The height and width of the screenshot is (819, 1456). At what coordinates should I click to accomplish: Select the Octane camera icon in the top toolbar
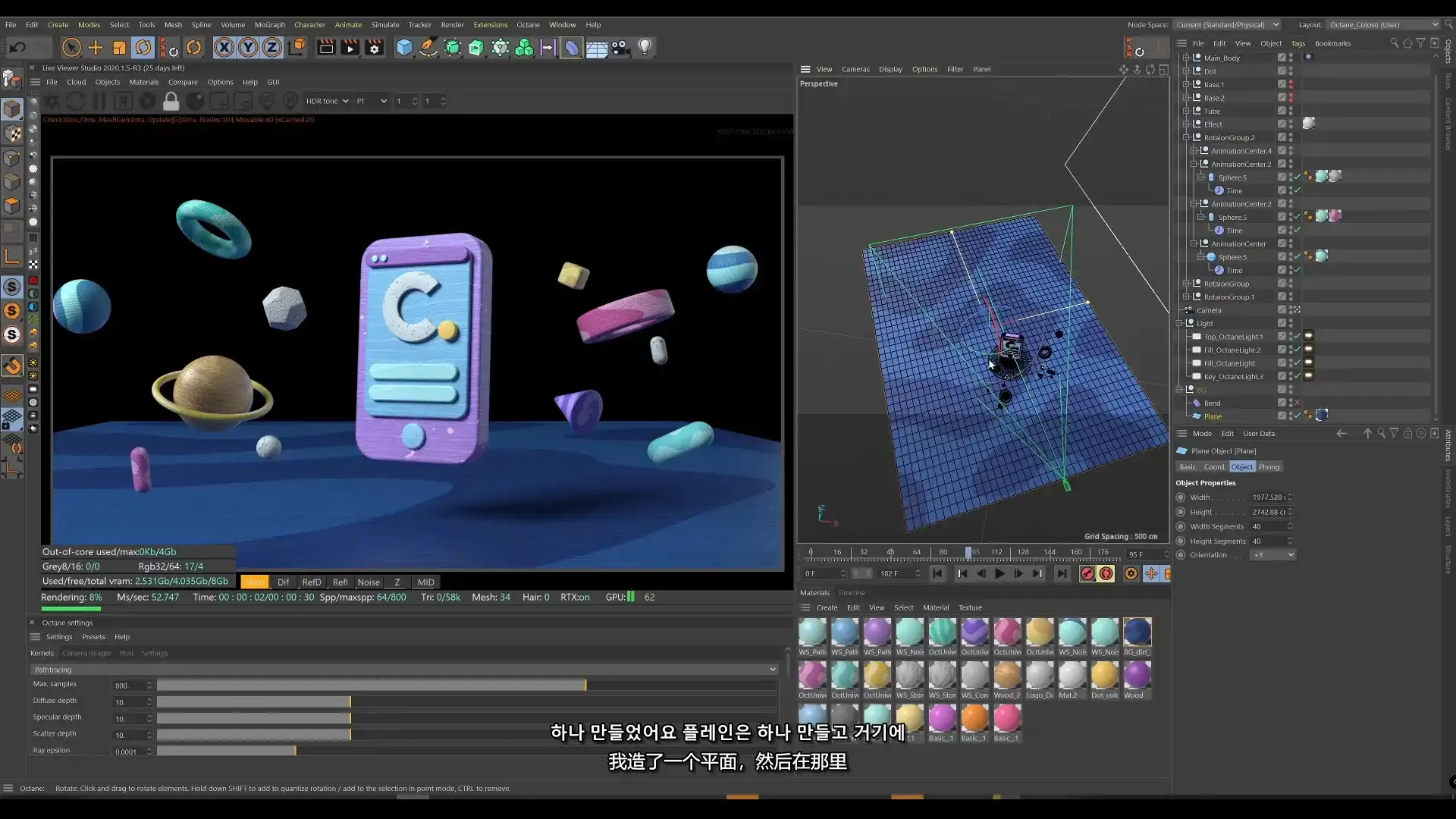pos(620,47)
